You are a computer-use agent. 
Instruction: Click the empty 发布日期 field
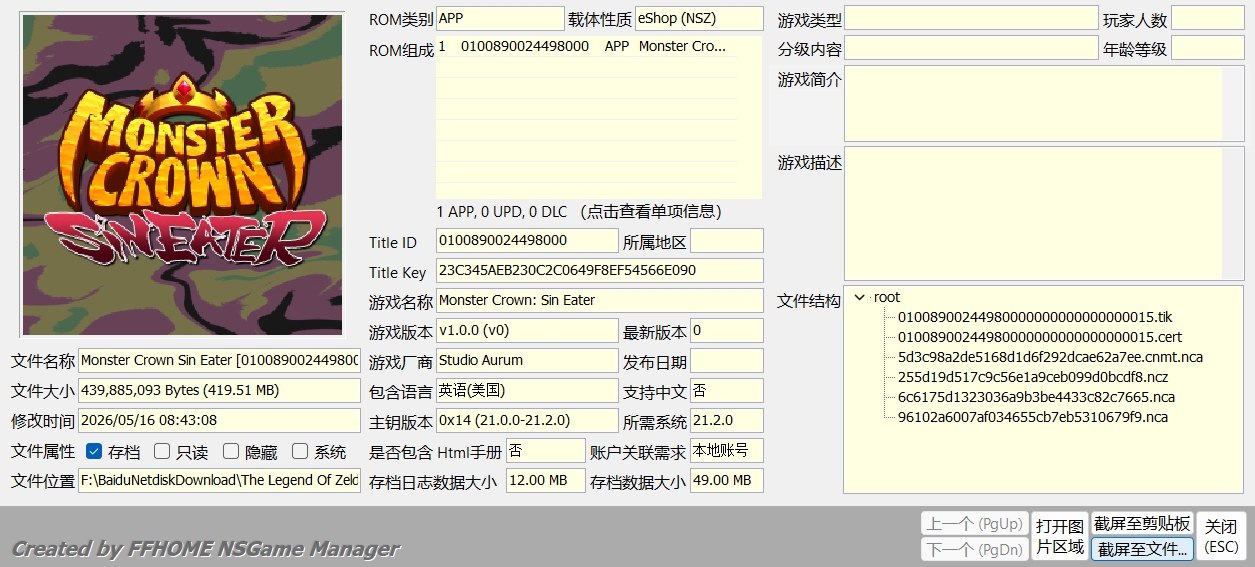(727, 361)
